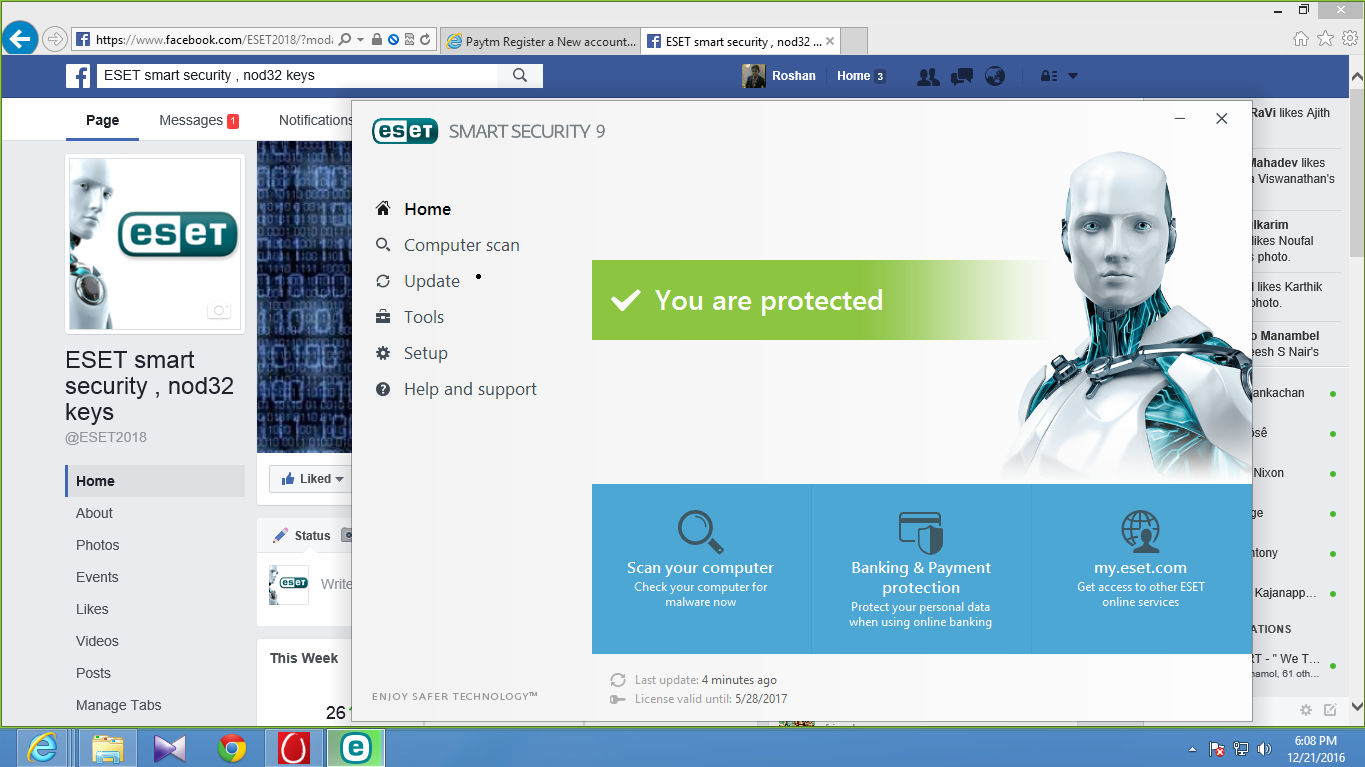Open Facebook friend requests icon
The width and height of the screenshot is (1365, 767).
point(928,76)
